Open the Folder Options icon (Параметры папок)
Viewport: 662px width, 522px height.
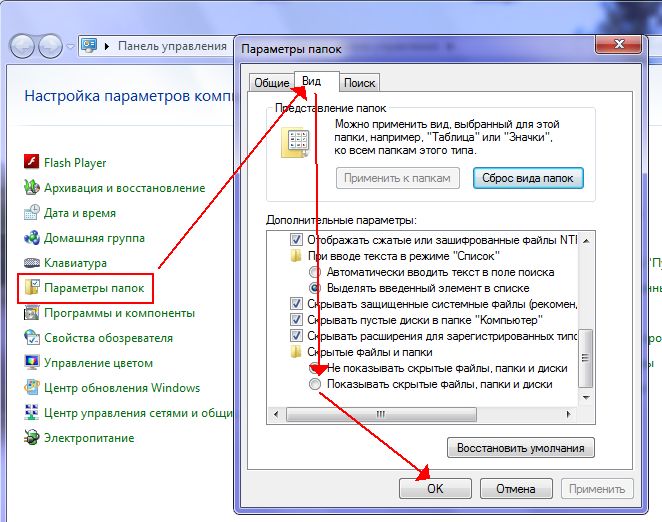pos(32,287)
